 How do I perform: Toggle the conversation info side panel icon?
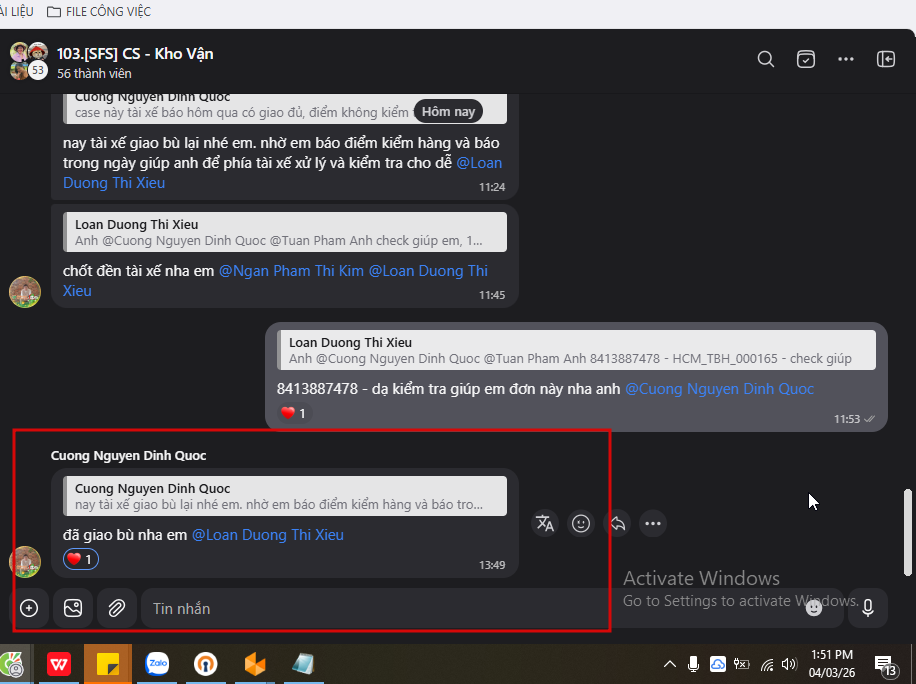886,59
